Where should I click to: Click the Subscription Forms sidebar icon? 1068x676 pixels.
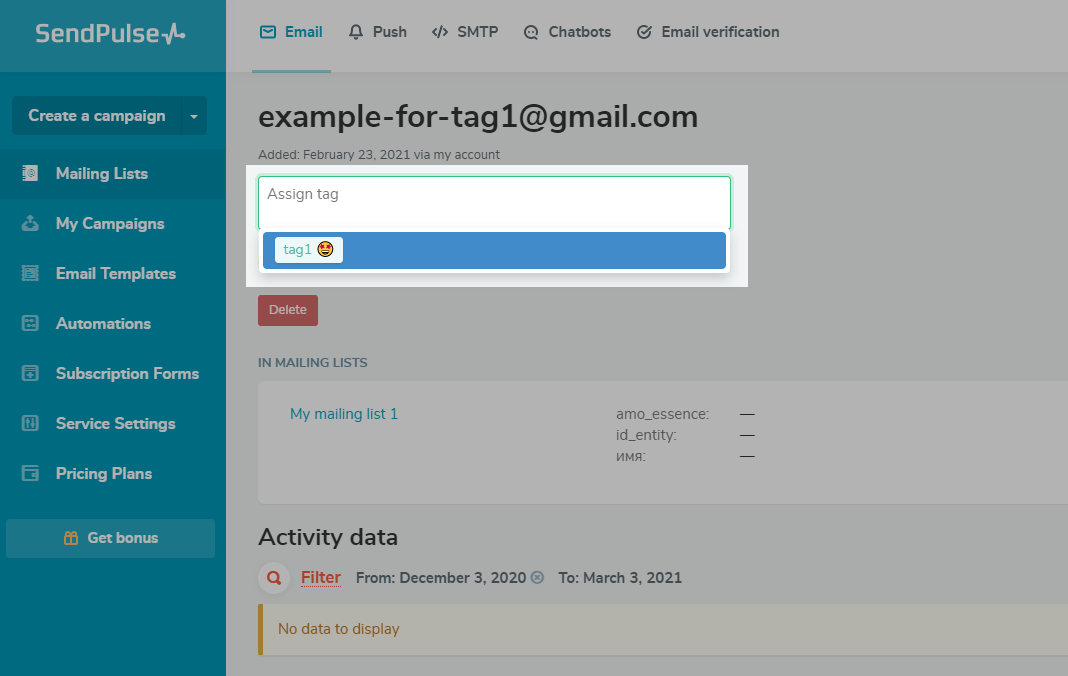pos(30,373)
